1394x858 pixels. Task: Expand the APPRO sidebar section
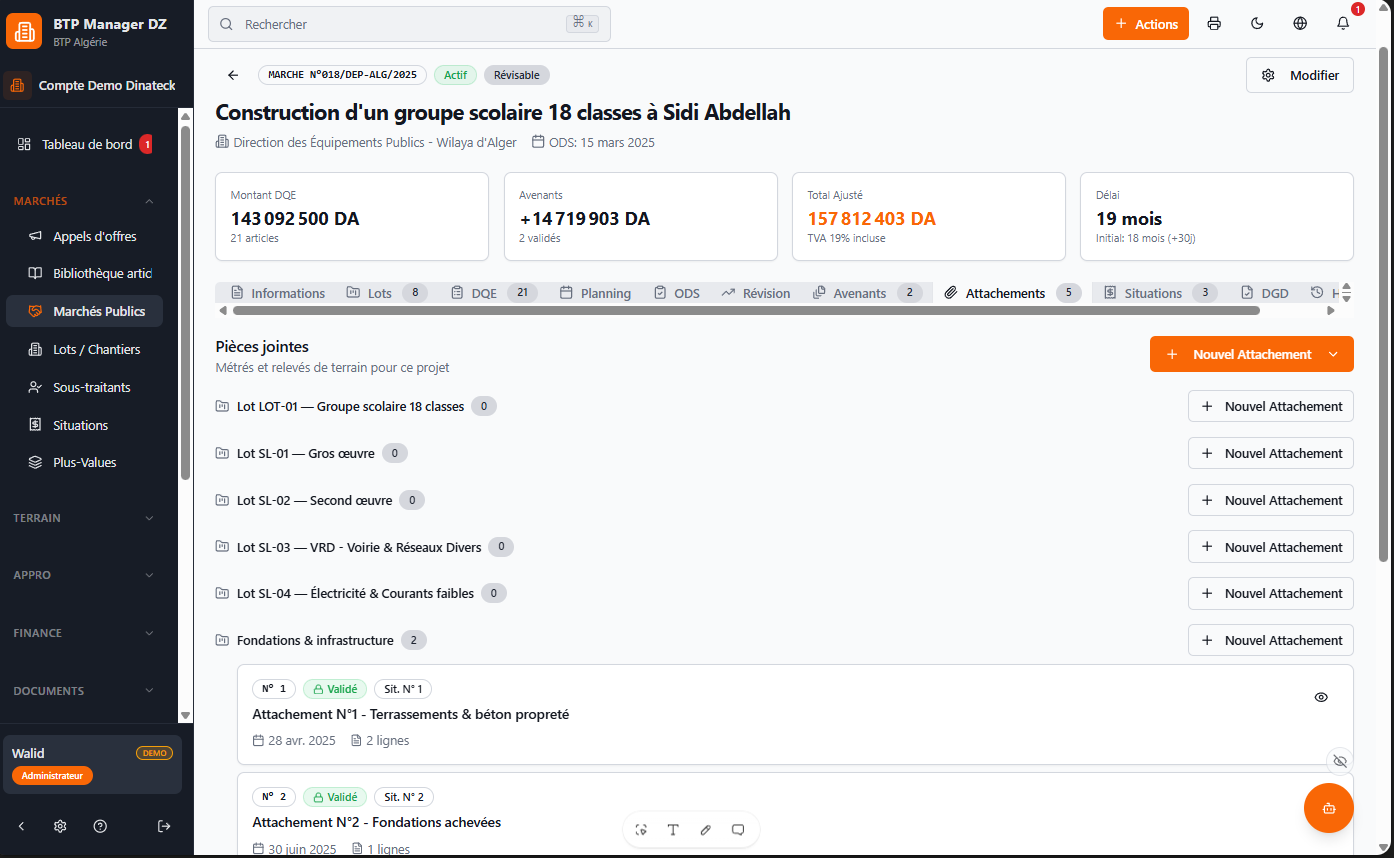(x=85, y=575)
